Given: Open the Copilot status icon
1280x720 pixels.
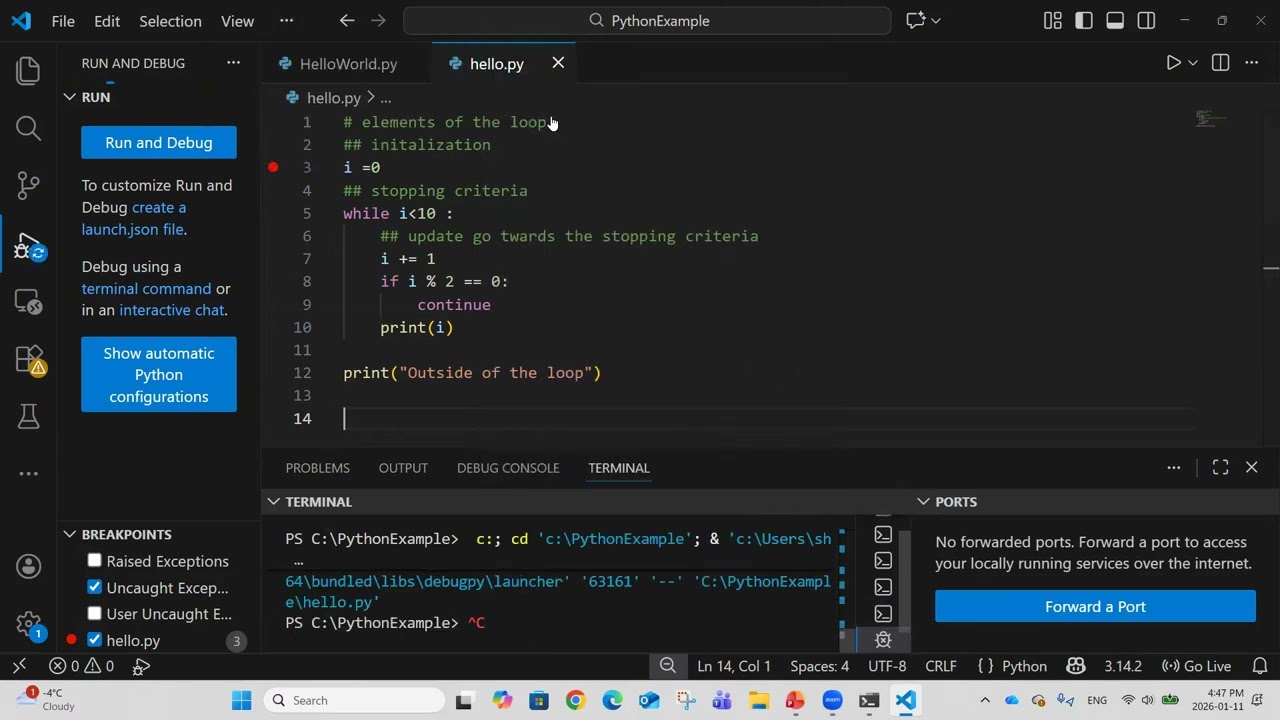Looking at the screenshot, I should click(1076, 666).
